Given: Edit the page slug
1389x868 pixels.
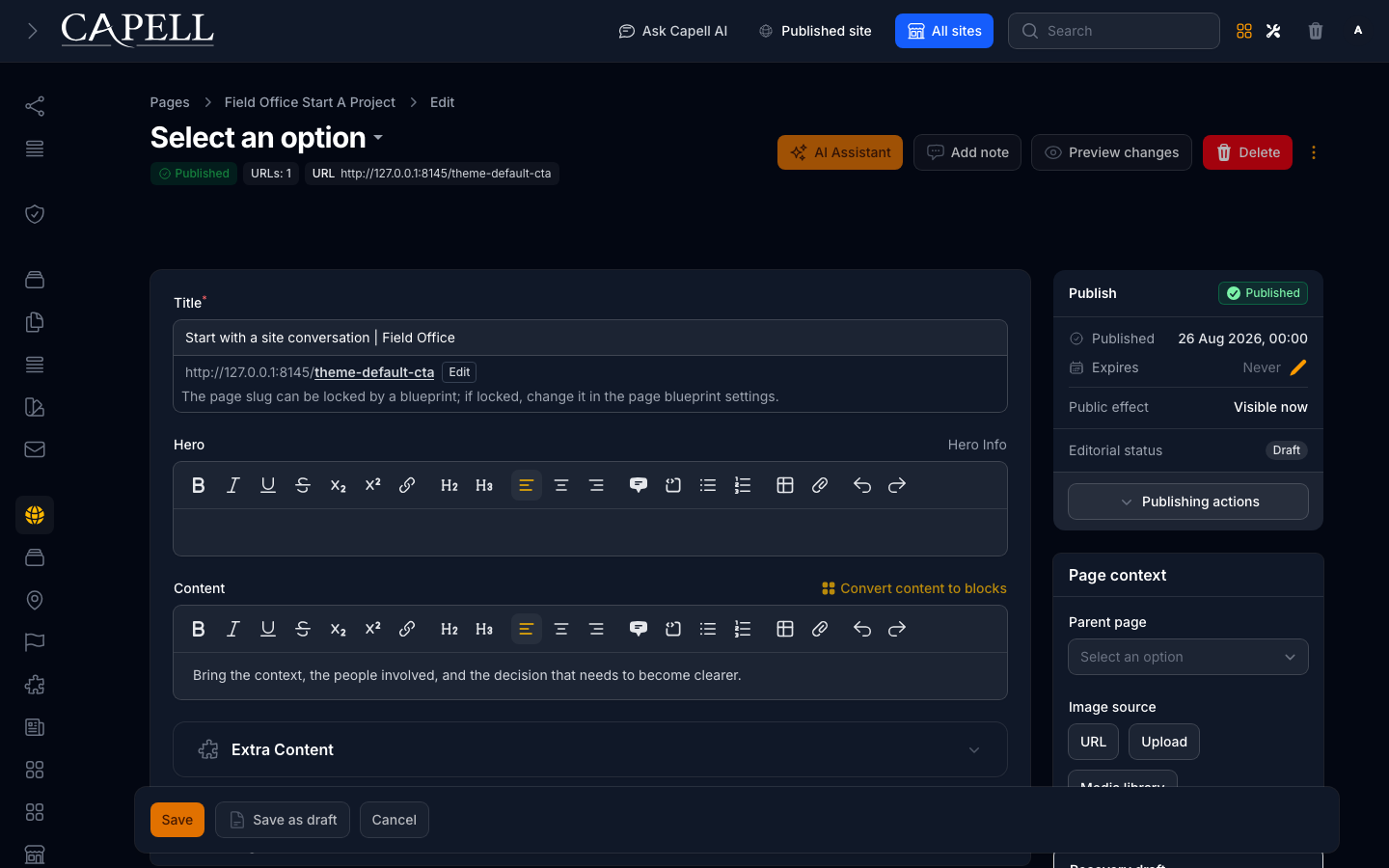Looking at the screenshot, I should [459, 372].
